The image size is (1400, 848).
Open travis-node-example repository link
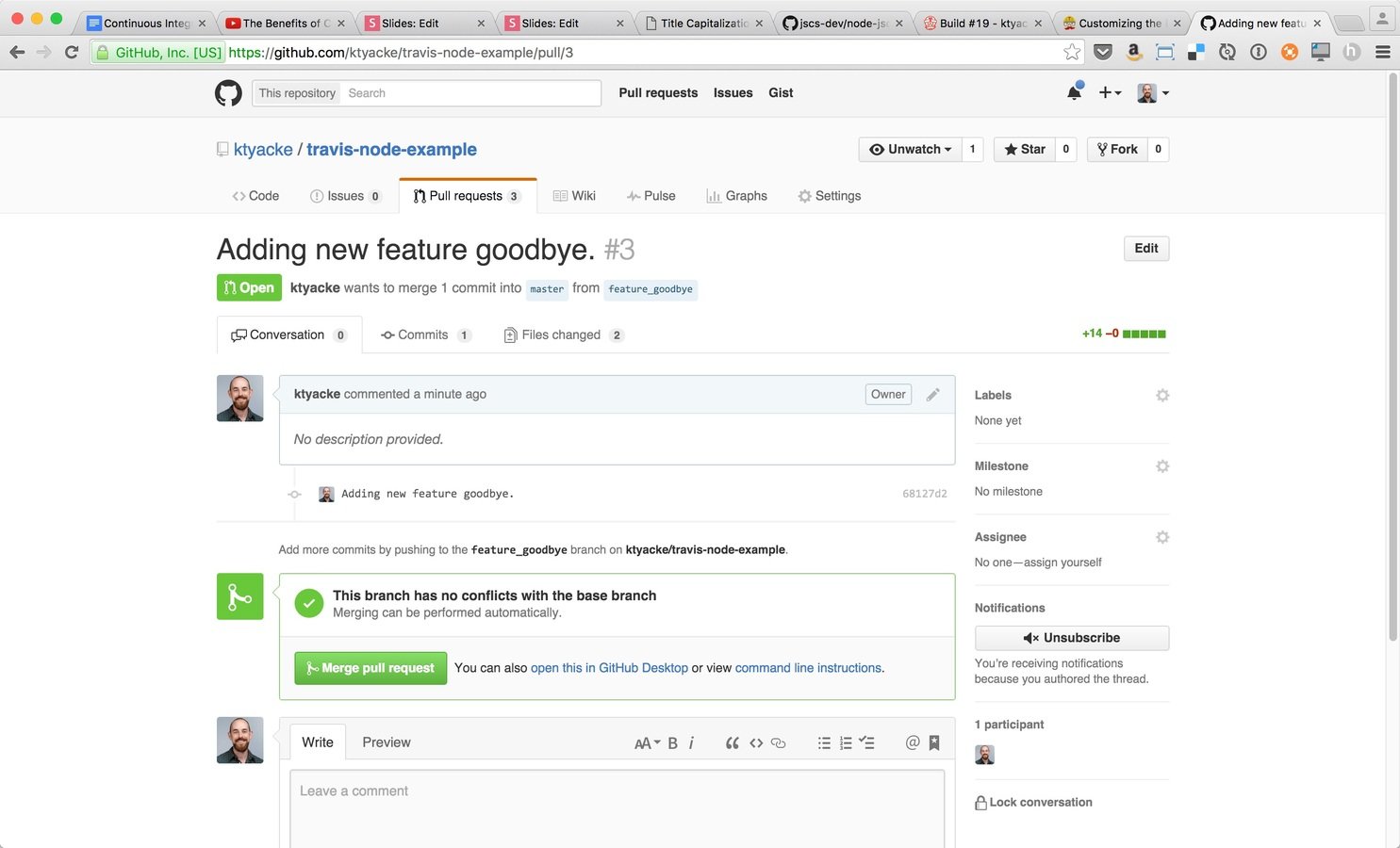pyautogui.click(x=391, y=150)
